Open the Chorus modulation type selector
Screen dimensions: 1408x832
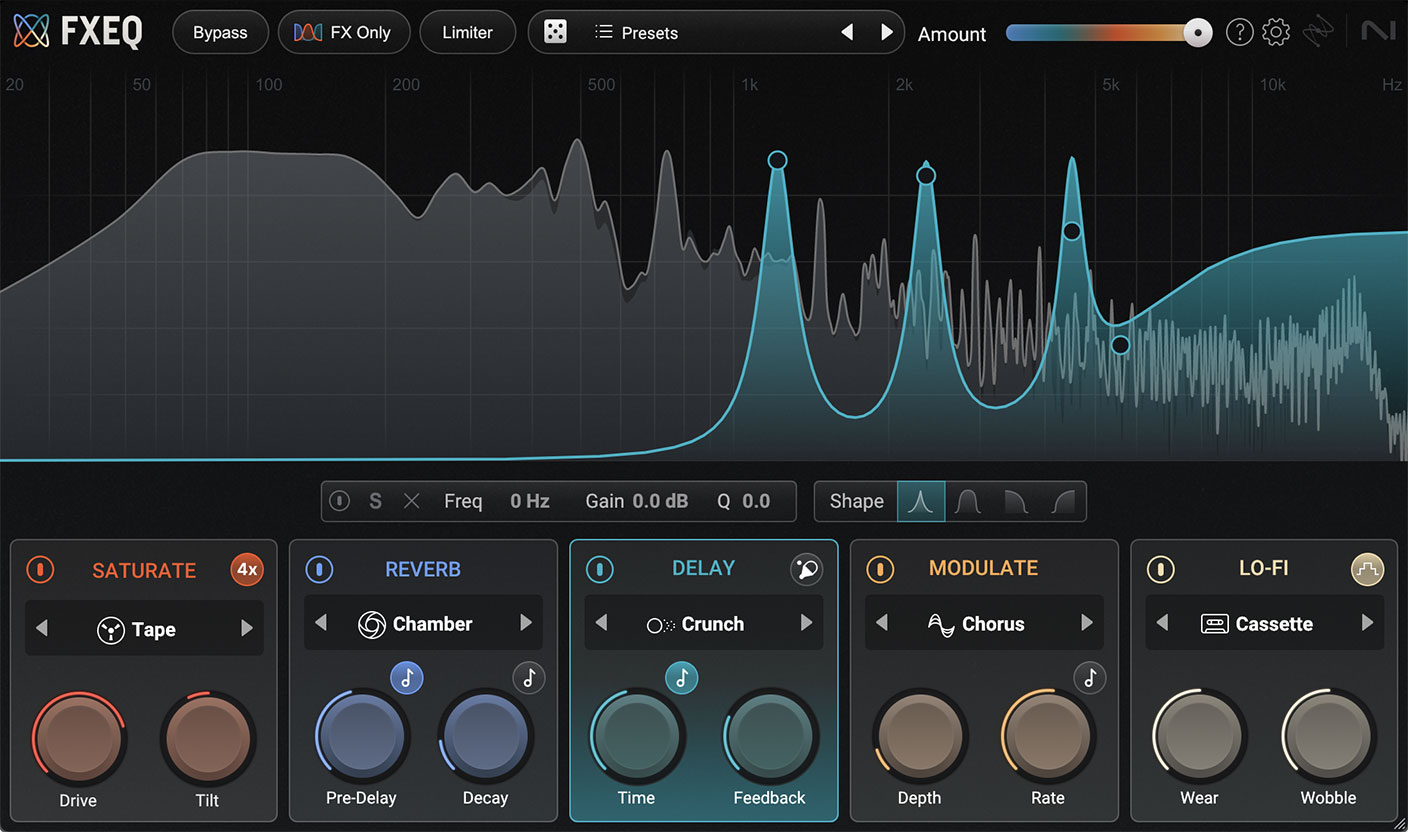point(984,623)
